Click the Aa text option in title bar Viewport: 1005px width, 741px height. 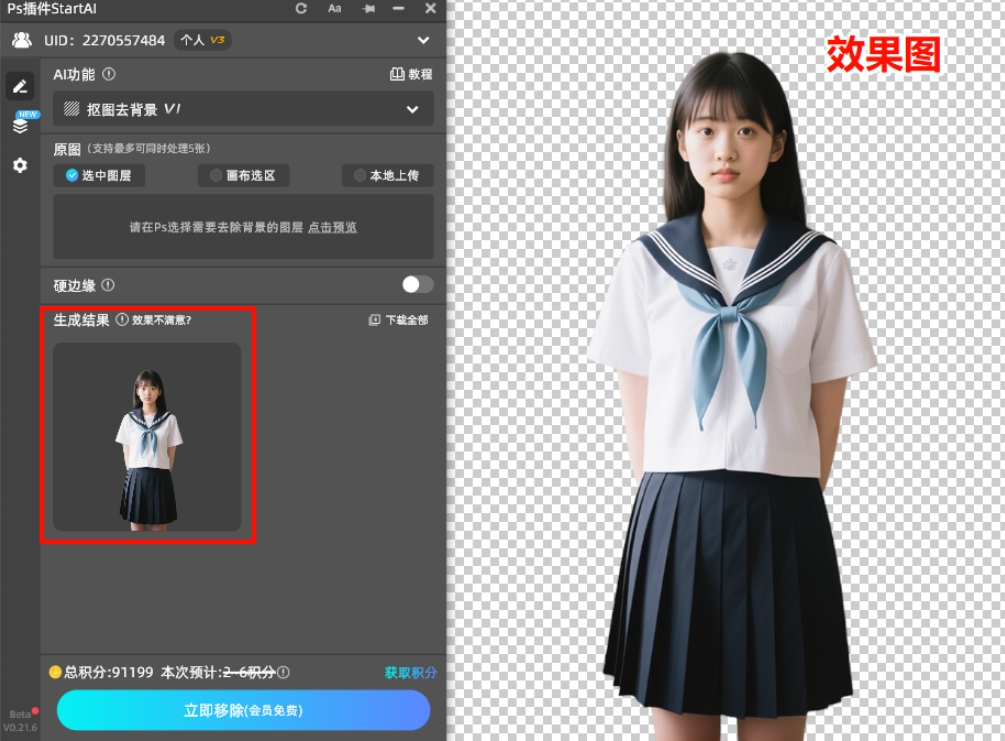(x=334, y=9)
